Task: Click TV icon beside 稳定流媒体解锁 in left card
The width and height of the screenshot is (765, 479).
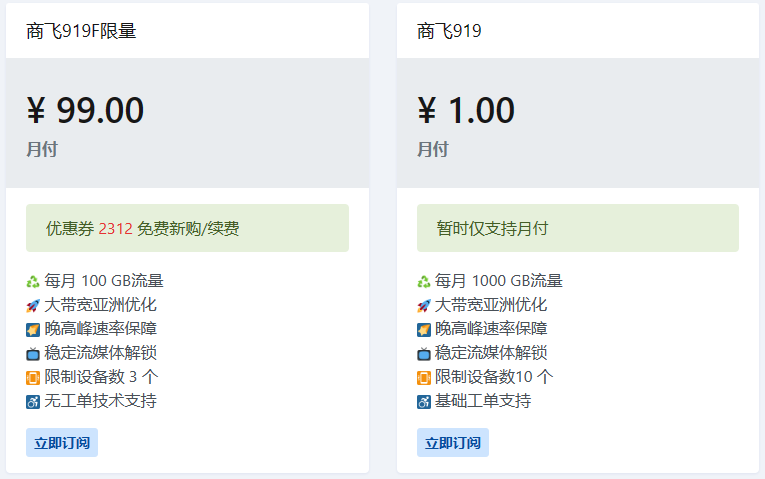Action: 33,354
